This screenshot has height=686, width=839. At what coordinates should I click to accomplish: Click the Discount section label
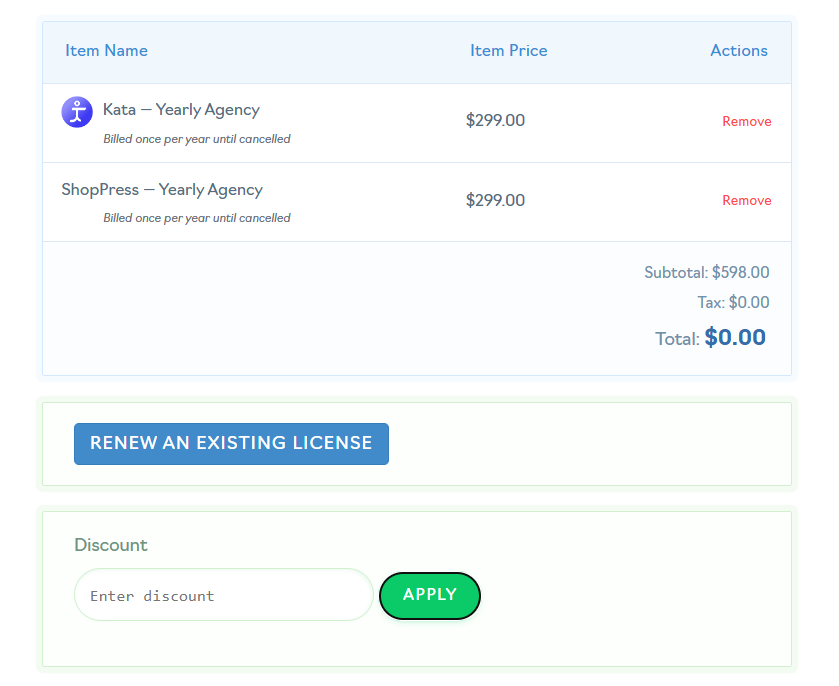coord(111,545)
